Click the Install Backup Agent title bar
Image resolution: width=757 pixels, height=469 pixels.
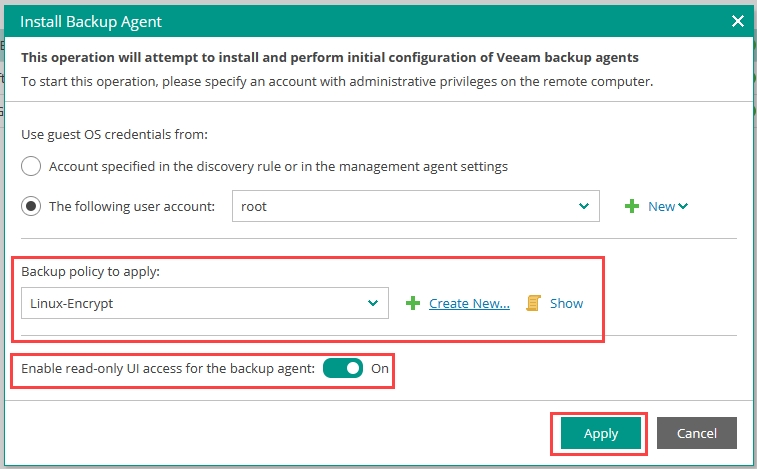(300, 21)
